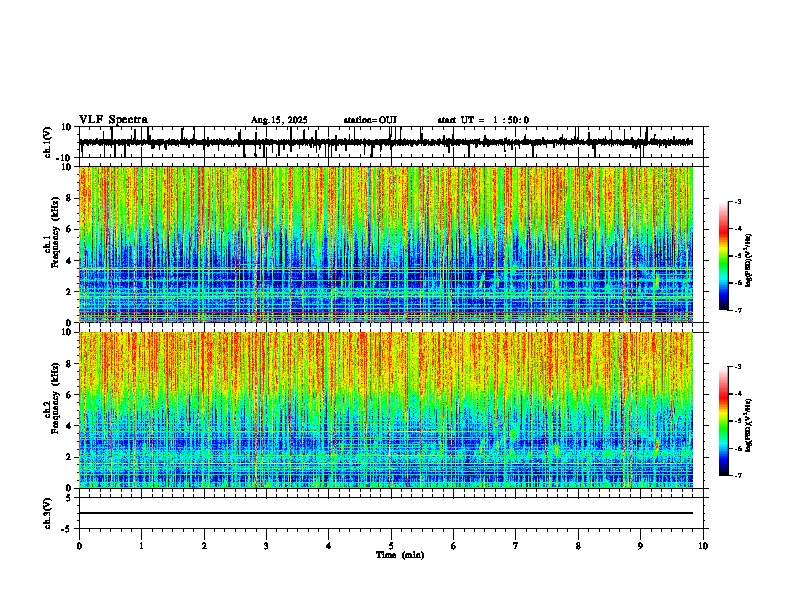Click time axis tick label "8"
This screenshot has height=612, width=792.
click(578, 546)
